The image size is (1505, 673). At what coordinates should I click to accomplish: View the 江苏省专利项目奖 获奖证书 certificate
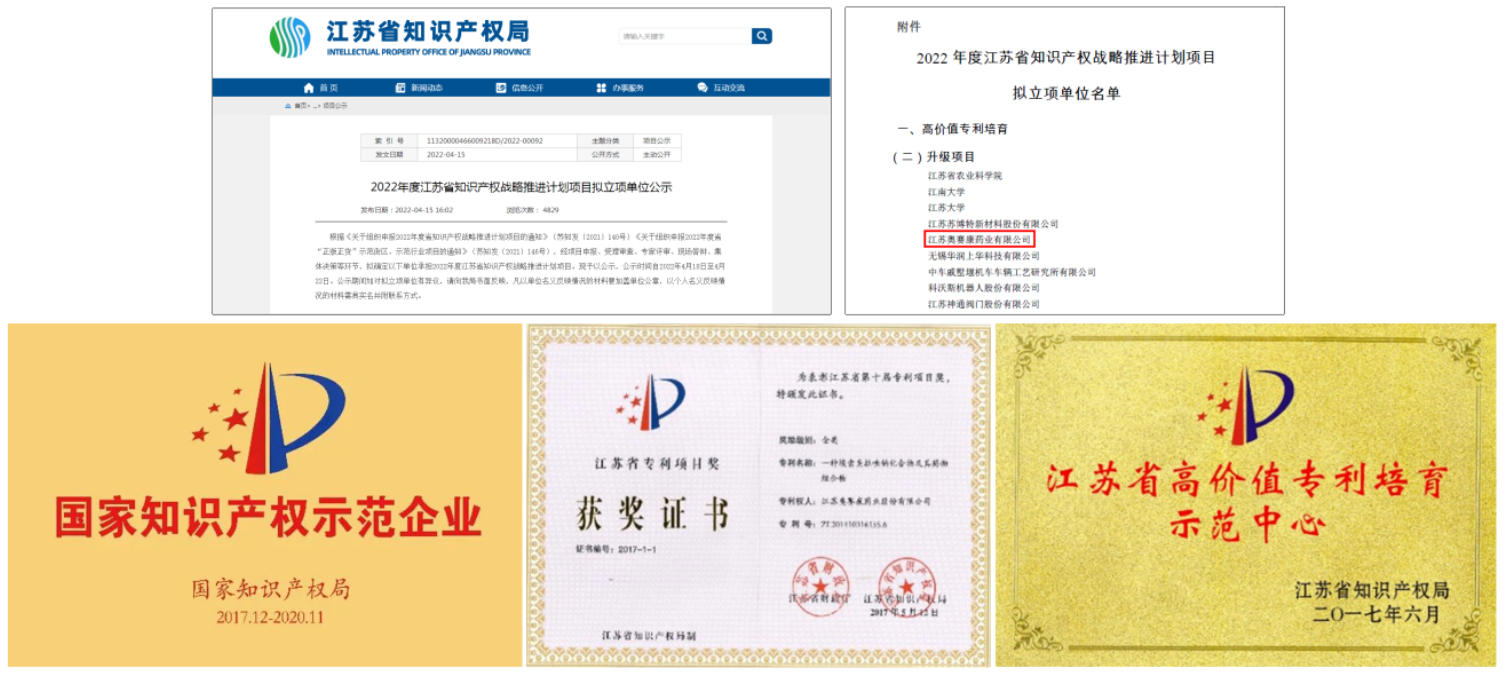tap(753, 495)
